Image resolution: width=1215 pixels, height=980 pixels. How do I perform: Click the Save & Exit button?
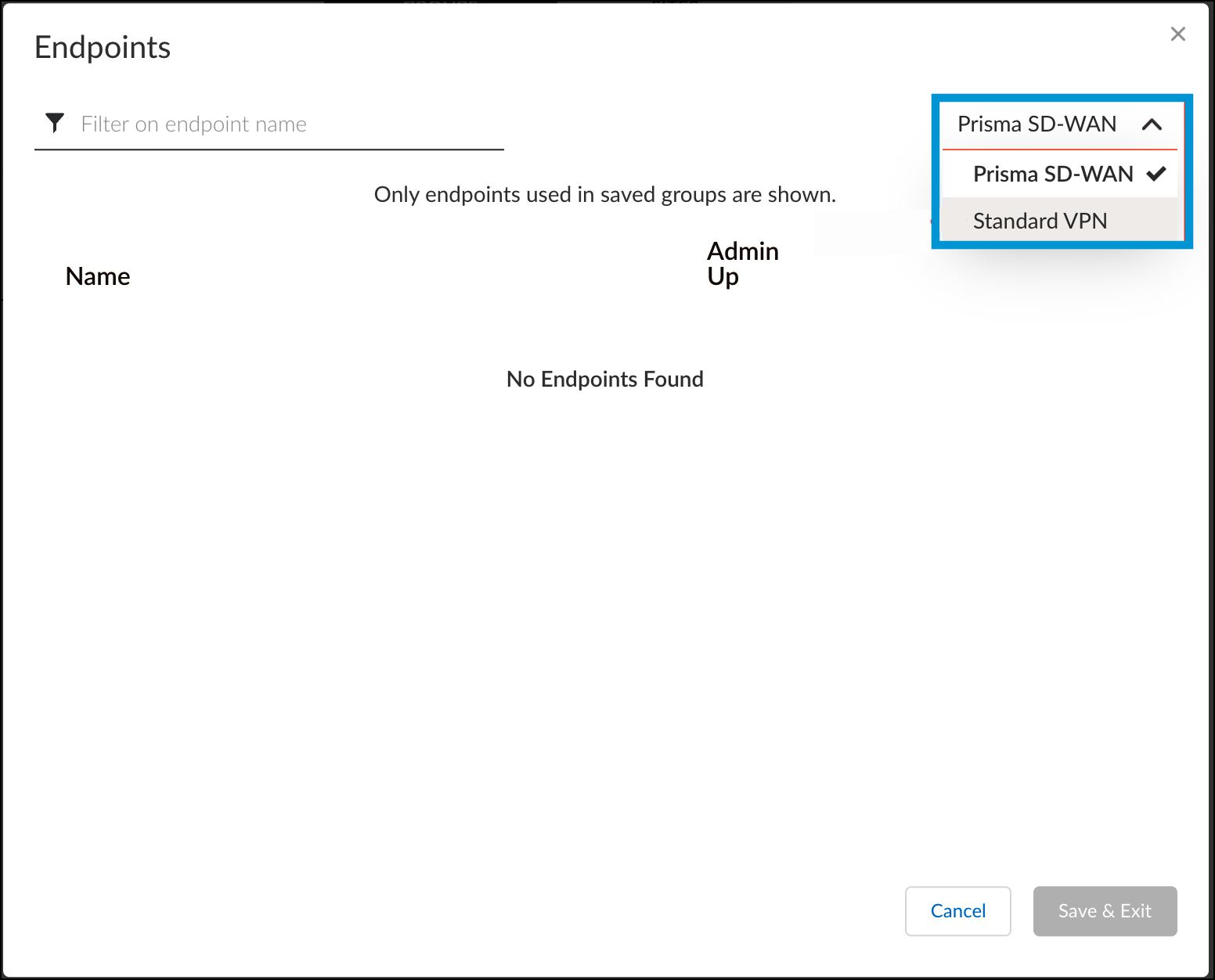pyautogui.click(x=1105, y=911)
